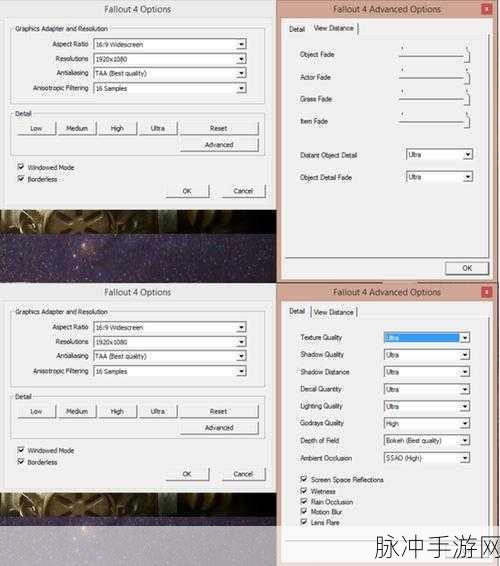Open Aspect Ratio dropdown in lower Options window
This screenshot has width=500, height=566.
(170, 327)
